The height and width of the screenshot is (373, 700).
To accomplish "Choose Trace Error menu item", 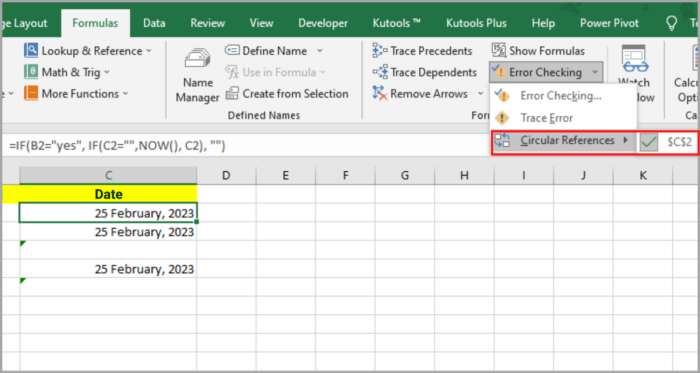I will pos(563,118).
